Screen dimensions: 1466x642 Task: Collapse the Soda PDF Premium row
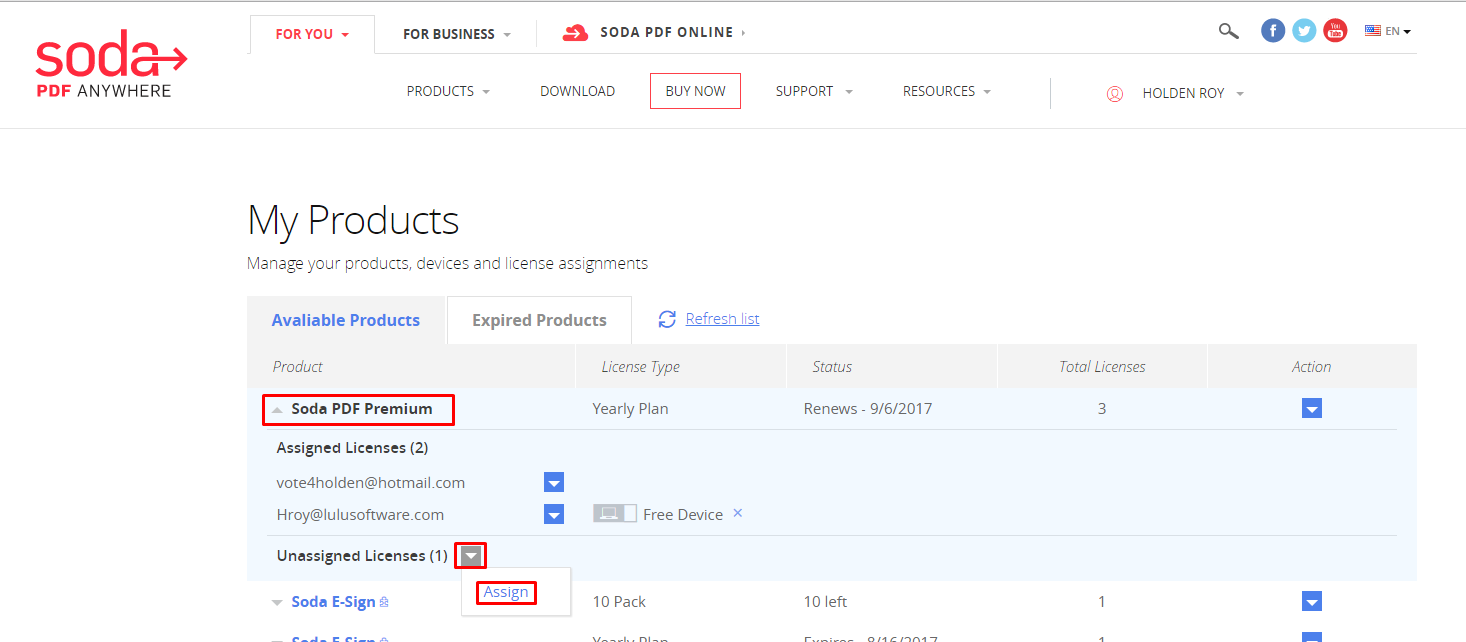[277, 409]
